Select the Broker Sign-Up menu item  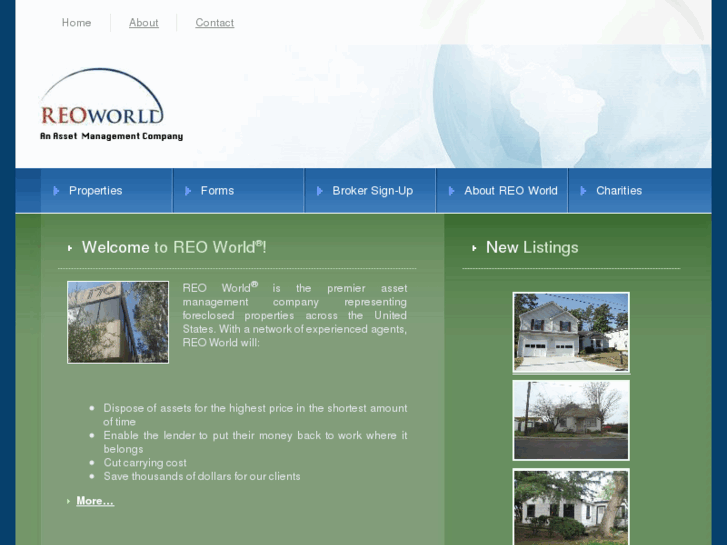pos(373,191)
